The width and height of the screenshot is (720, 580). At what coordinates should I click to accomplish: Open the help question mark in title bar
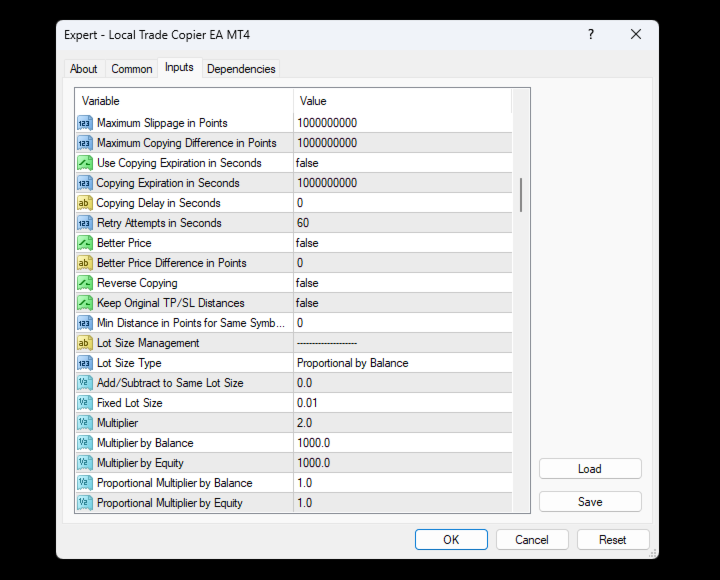591,34
